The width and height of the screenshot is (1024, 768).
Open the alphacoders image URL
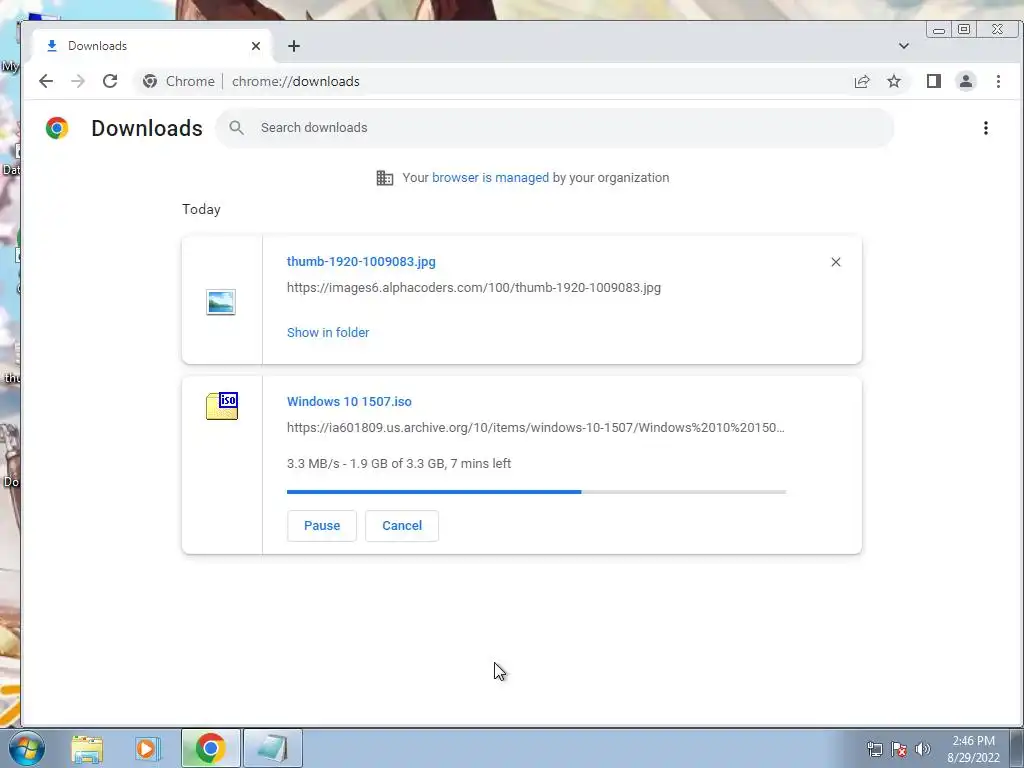[x=473, y=288]
